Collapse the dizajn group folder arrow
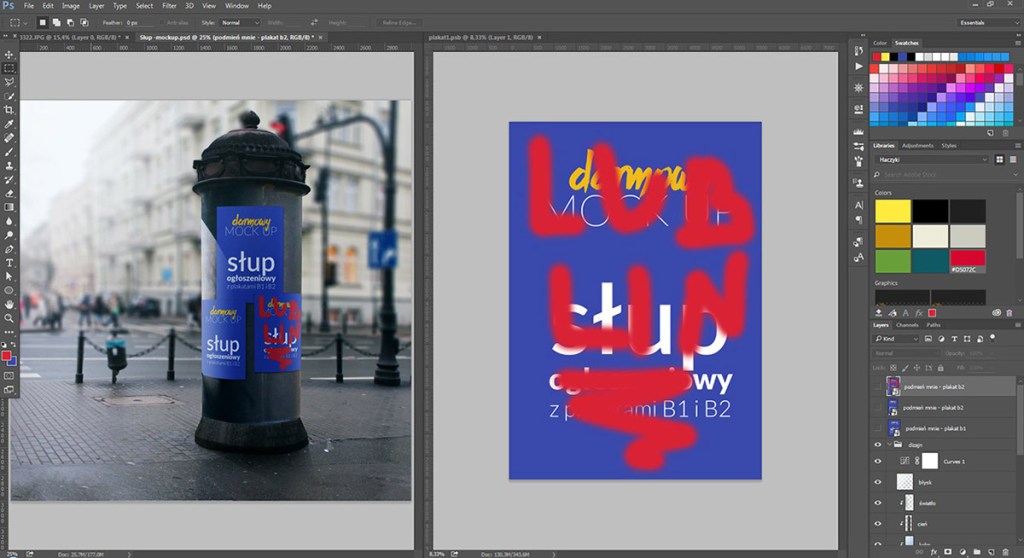The width and height of the screenshot is (1024, 558). [888, 444]
